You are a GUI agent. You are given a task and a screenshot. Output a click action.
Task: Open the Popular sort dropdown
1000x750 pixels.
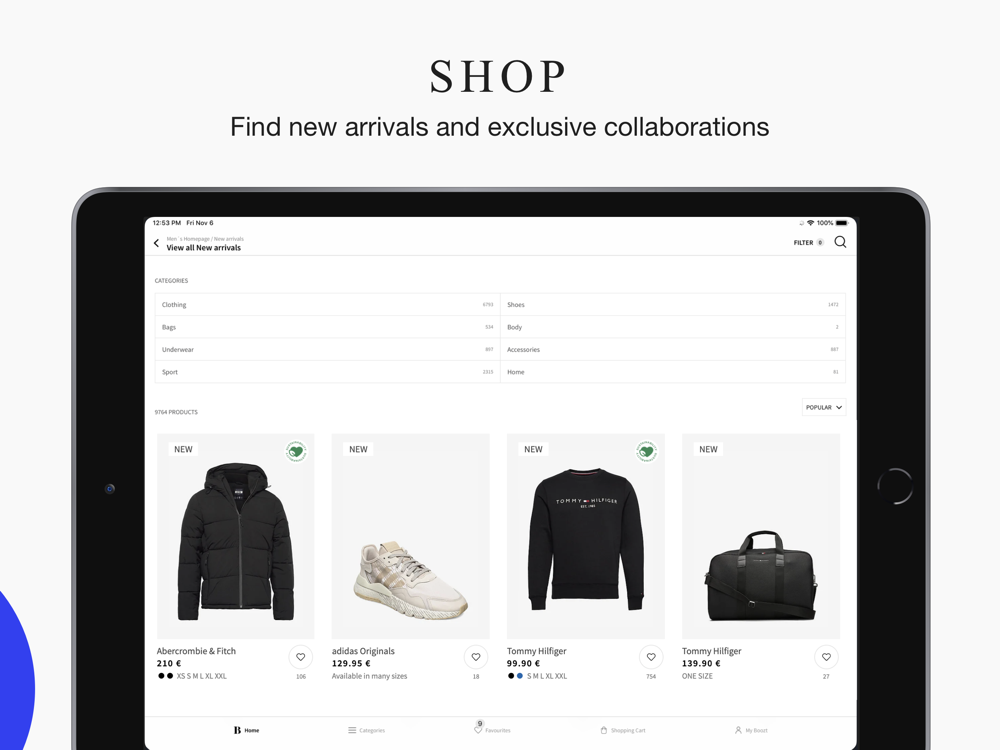(823, 407)
